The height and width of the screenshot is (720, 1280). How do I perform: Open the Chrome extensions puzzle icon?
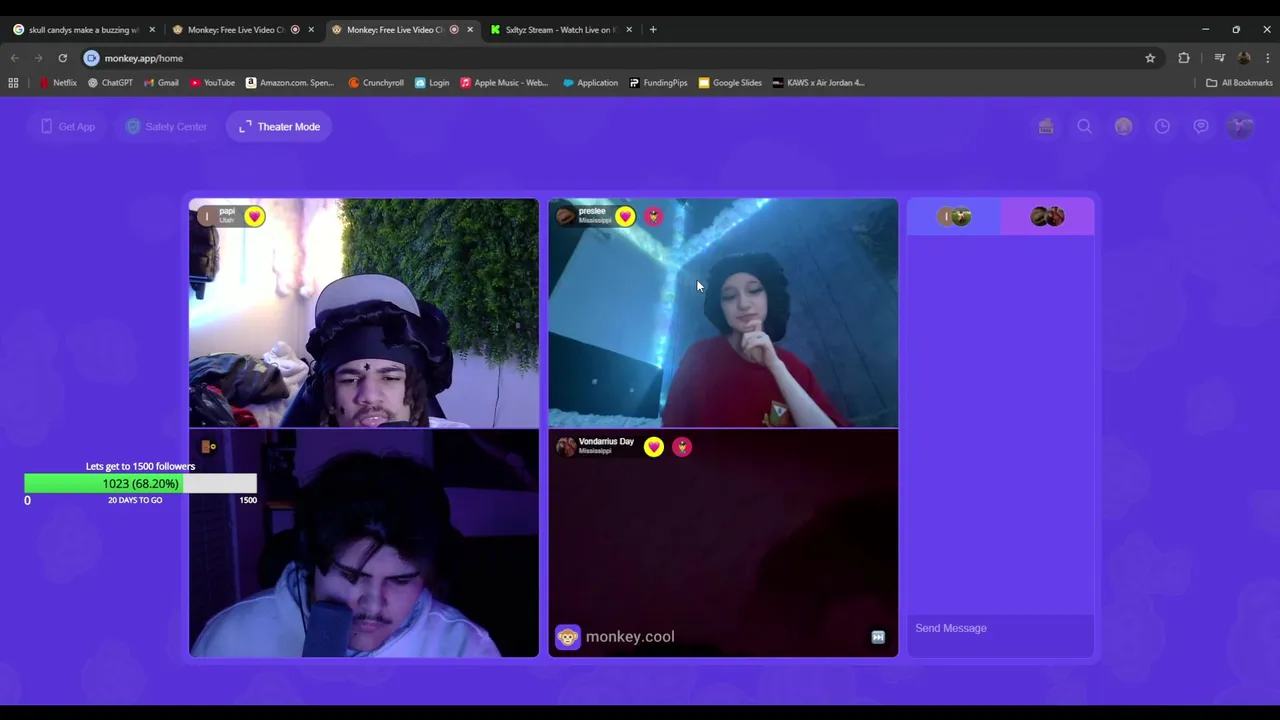pos(1184,58)
